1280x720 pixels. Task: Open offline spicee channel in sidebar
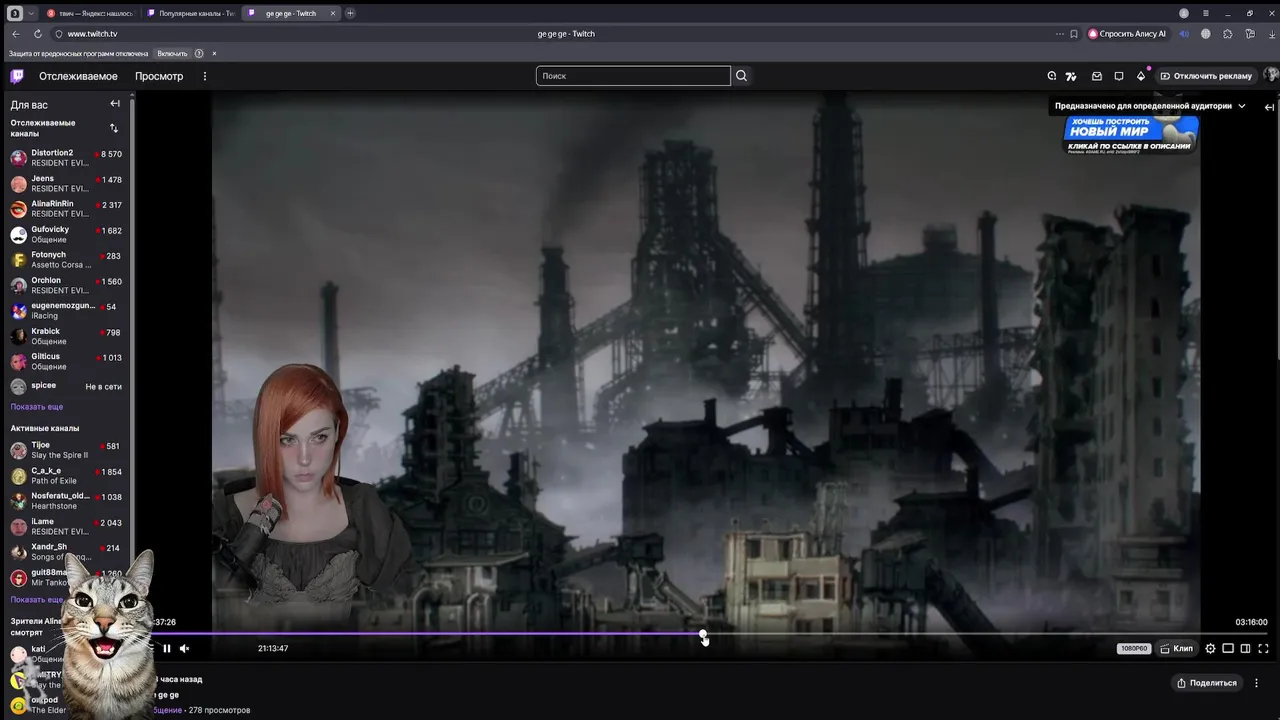click(66, 386)
